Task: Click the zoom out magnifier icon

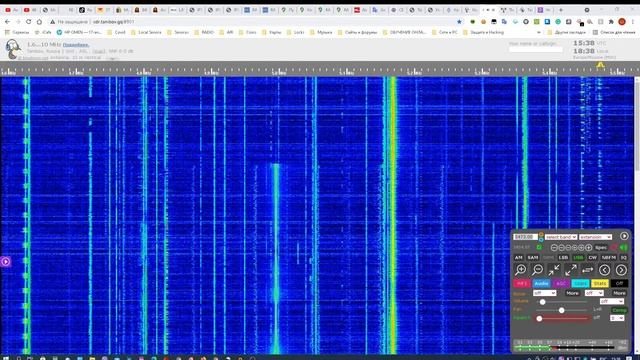Action: (538, 270)
